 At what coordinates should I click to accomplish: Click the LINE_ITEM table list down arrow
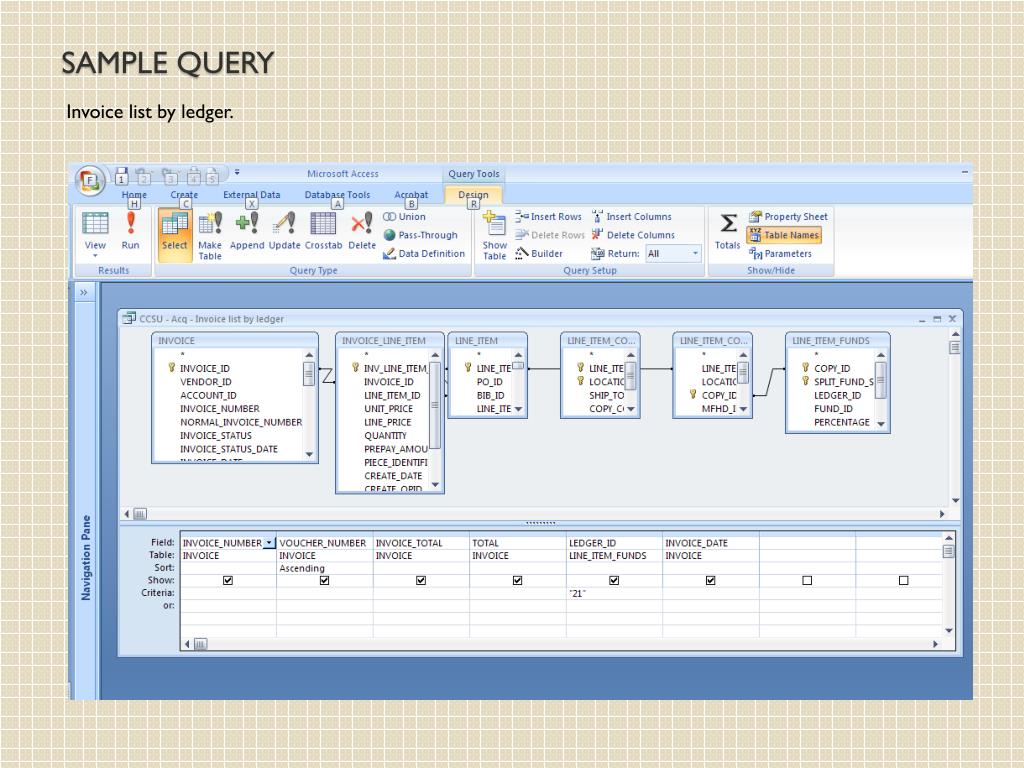tap(519, 409)
